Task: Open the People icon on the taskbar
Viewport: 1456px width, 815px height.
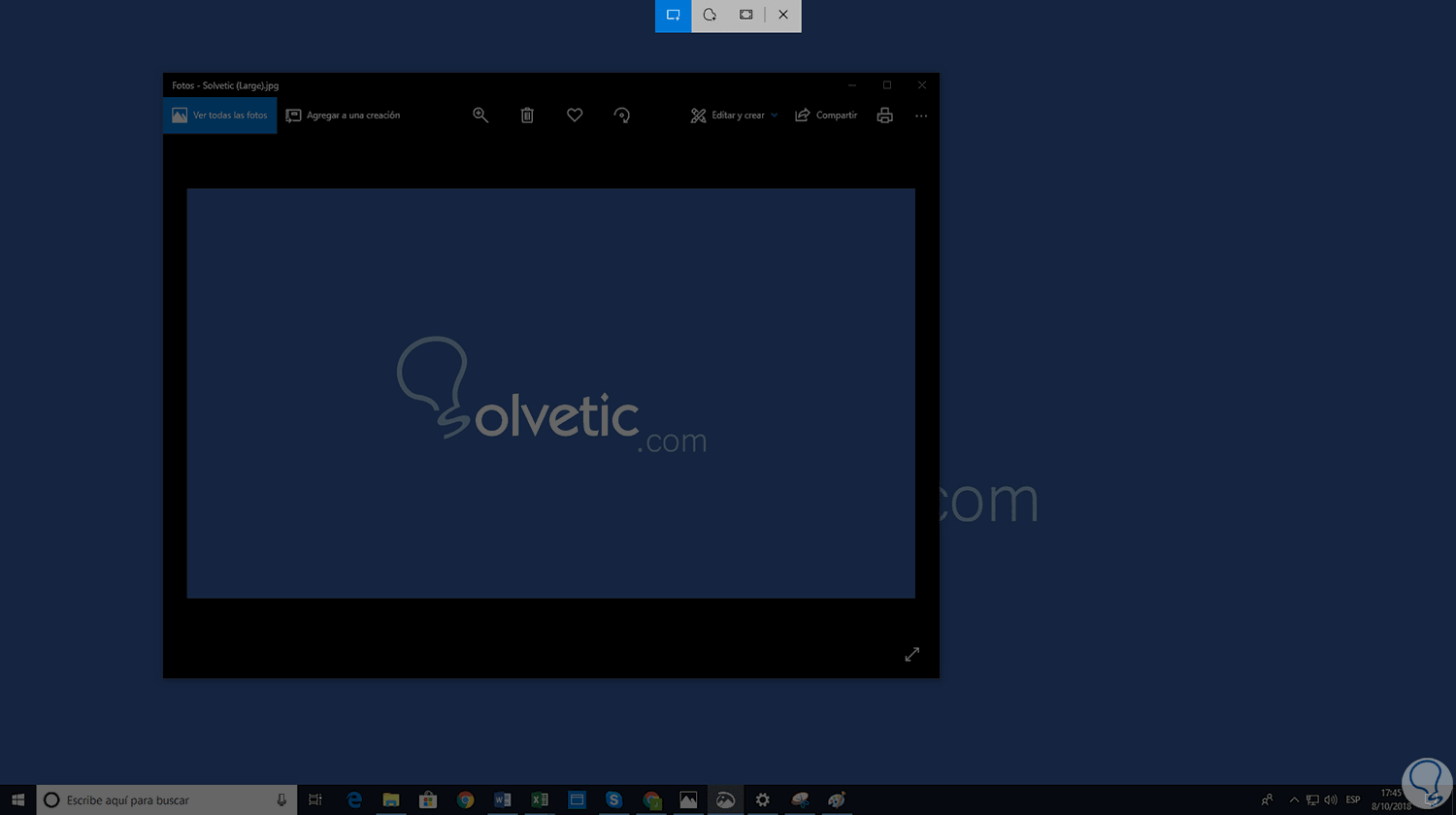Action: pyautogui.click(x=1267, y=800)
